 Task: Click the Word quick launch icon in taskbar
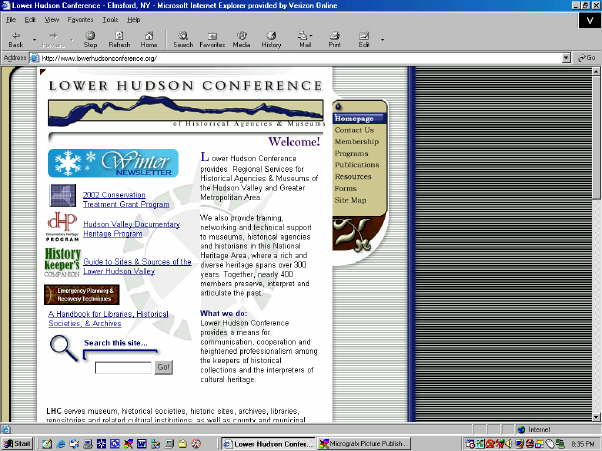click(x=142, y=444)
